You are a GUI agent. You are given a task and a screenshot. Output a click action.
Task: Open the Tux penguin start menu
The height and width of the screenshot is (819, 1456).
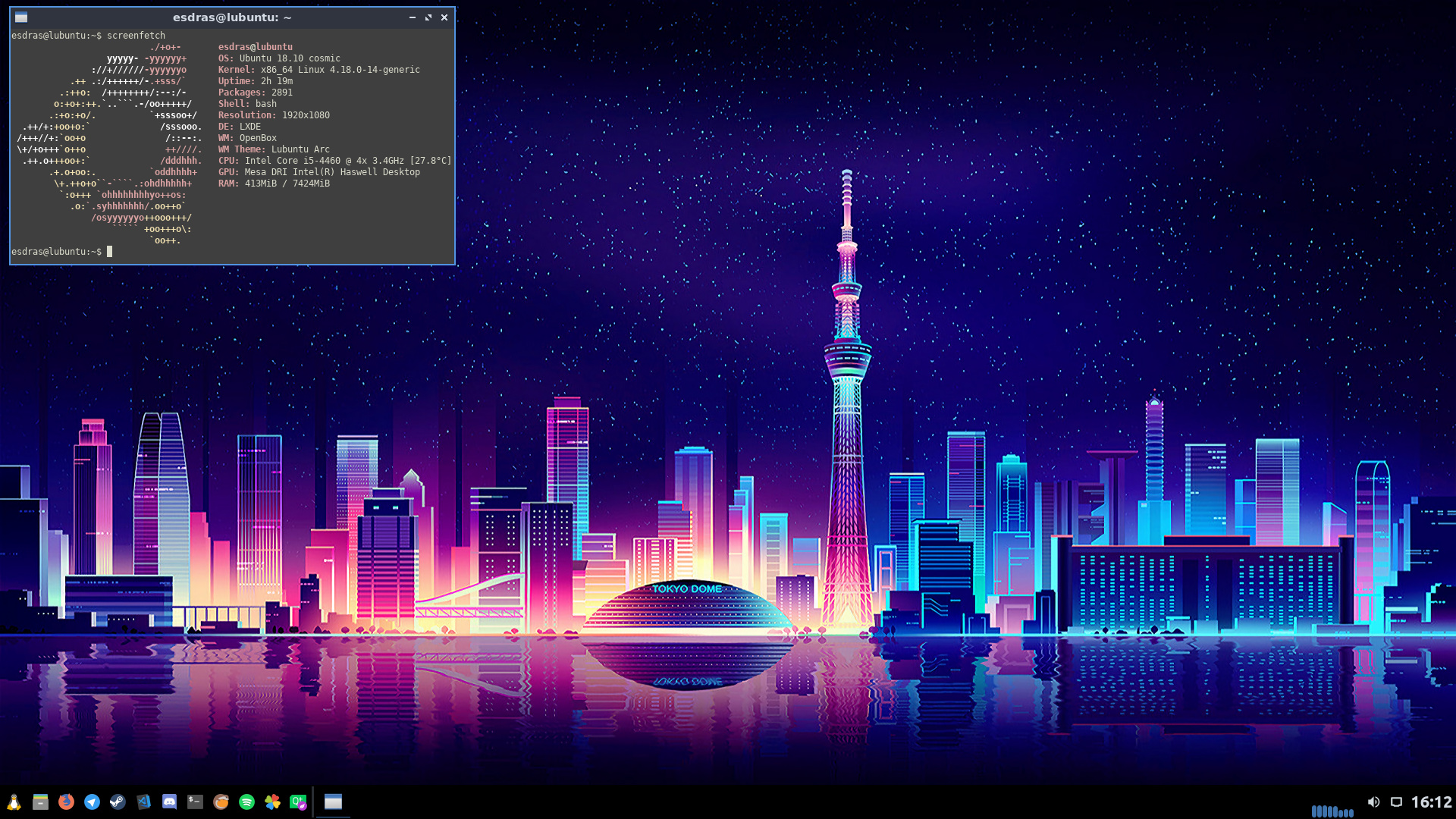click(x=14, y=802)
